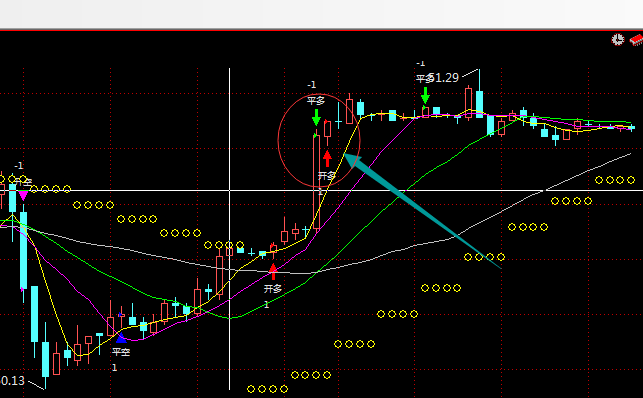Open the clock icon in chart corner

618,40
